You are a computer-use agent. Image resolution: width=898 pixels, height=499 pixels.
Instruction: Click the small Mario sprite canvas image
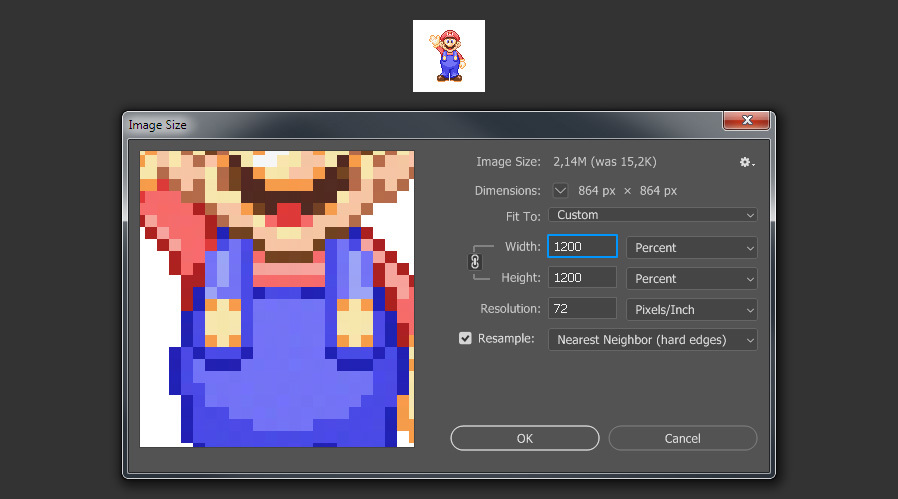[x=449, y=56]
